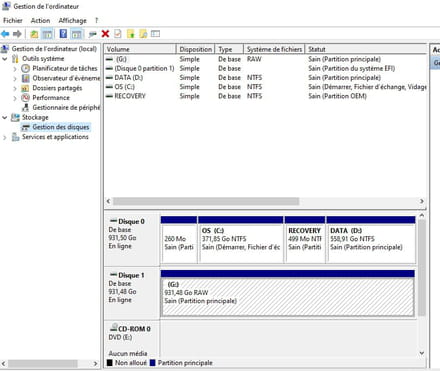Open Help with the blue question mark icon
440x371 pixels.
coord(63,34)
